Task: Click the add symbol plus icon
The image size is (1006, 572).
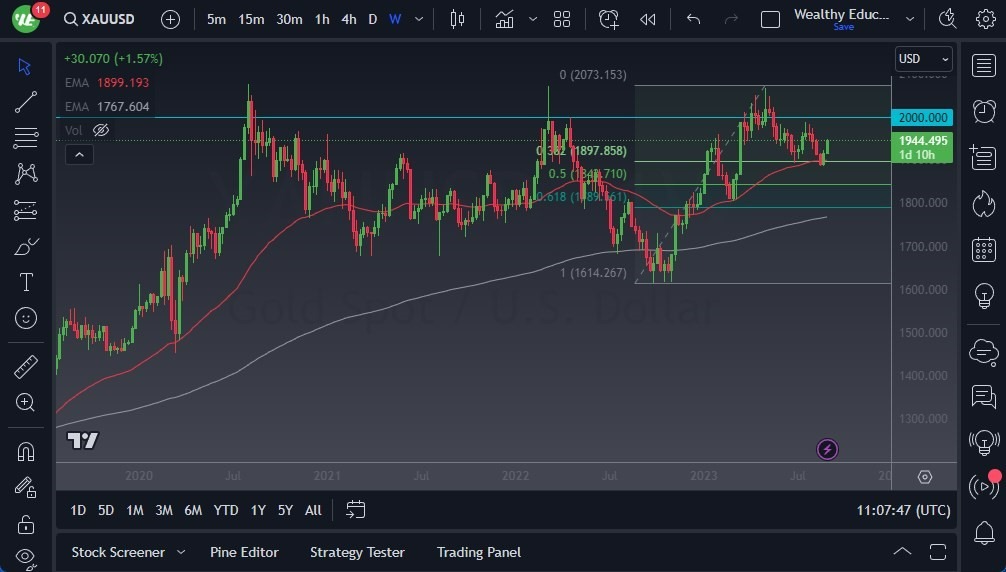Action: (170, 19)
